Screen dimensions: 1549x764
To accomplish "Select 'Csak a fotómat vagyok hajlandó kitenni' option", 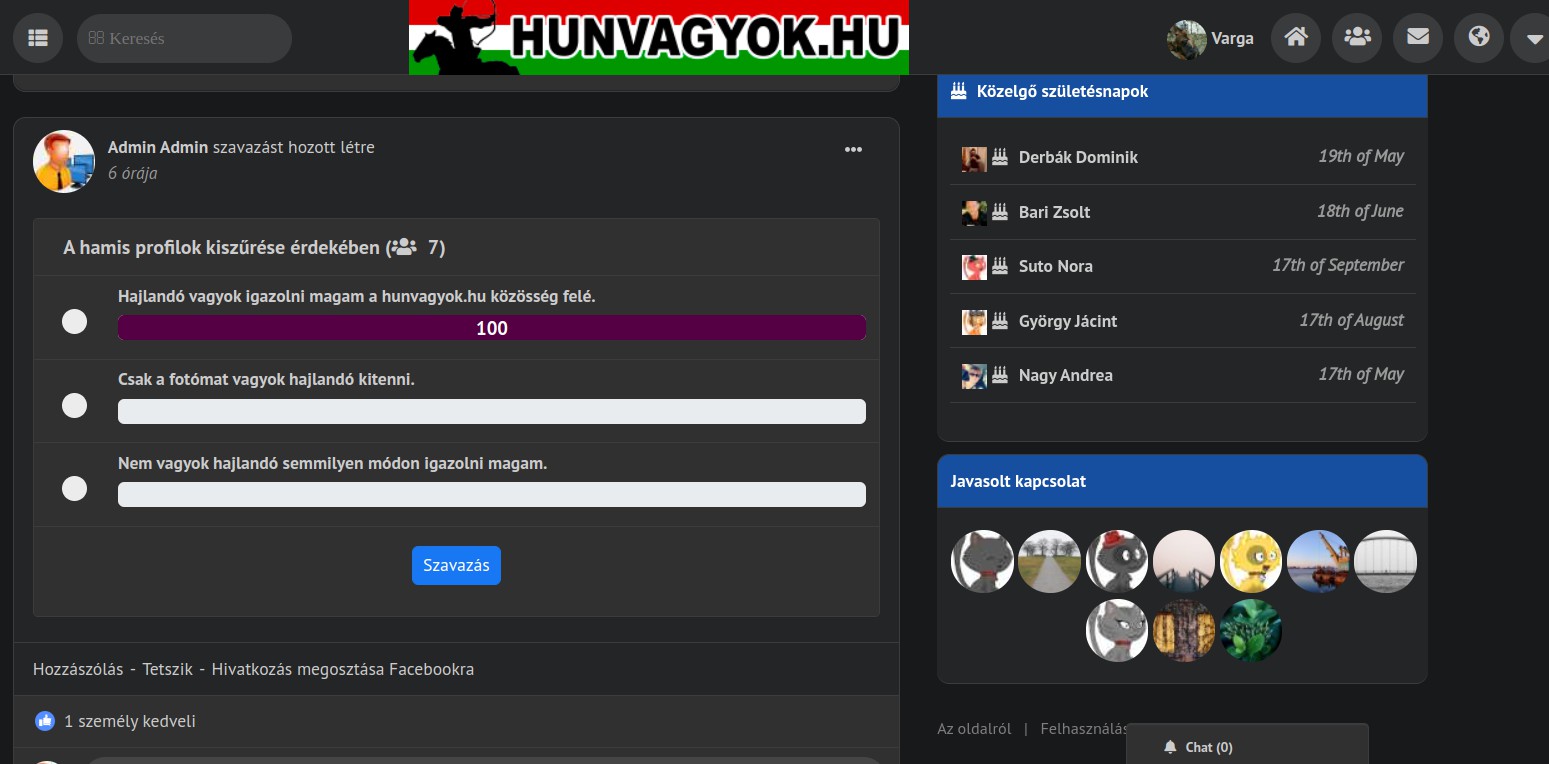I will tap(75, 406).
